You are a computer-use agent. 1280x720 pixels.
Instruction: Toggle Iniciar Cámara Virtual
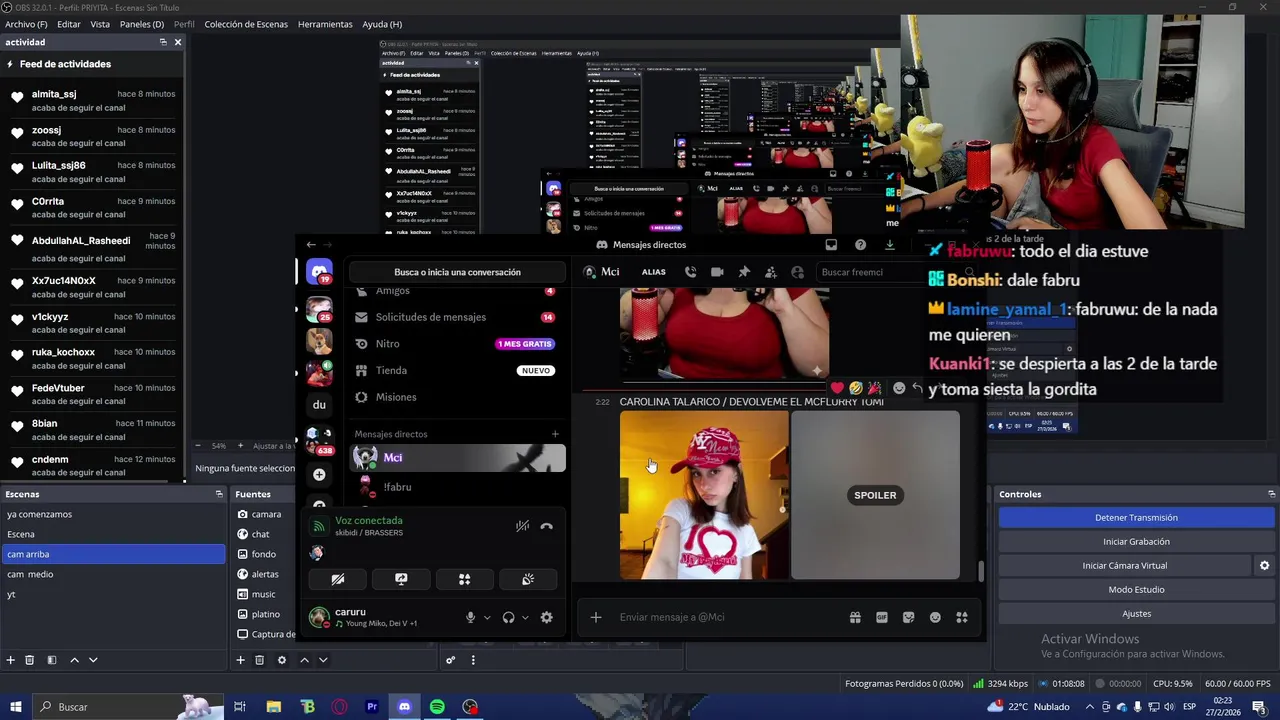click(x=1124, y=566)
